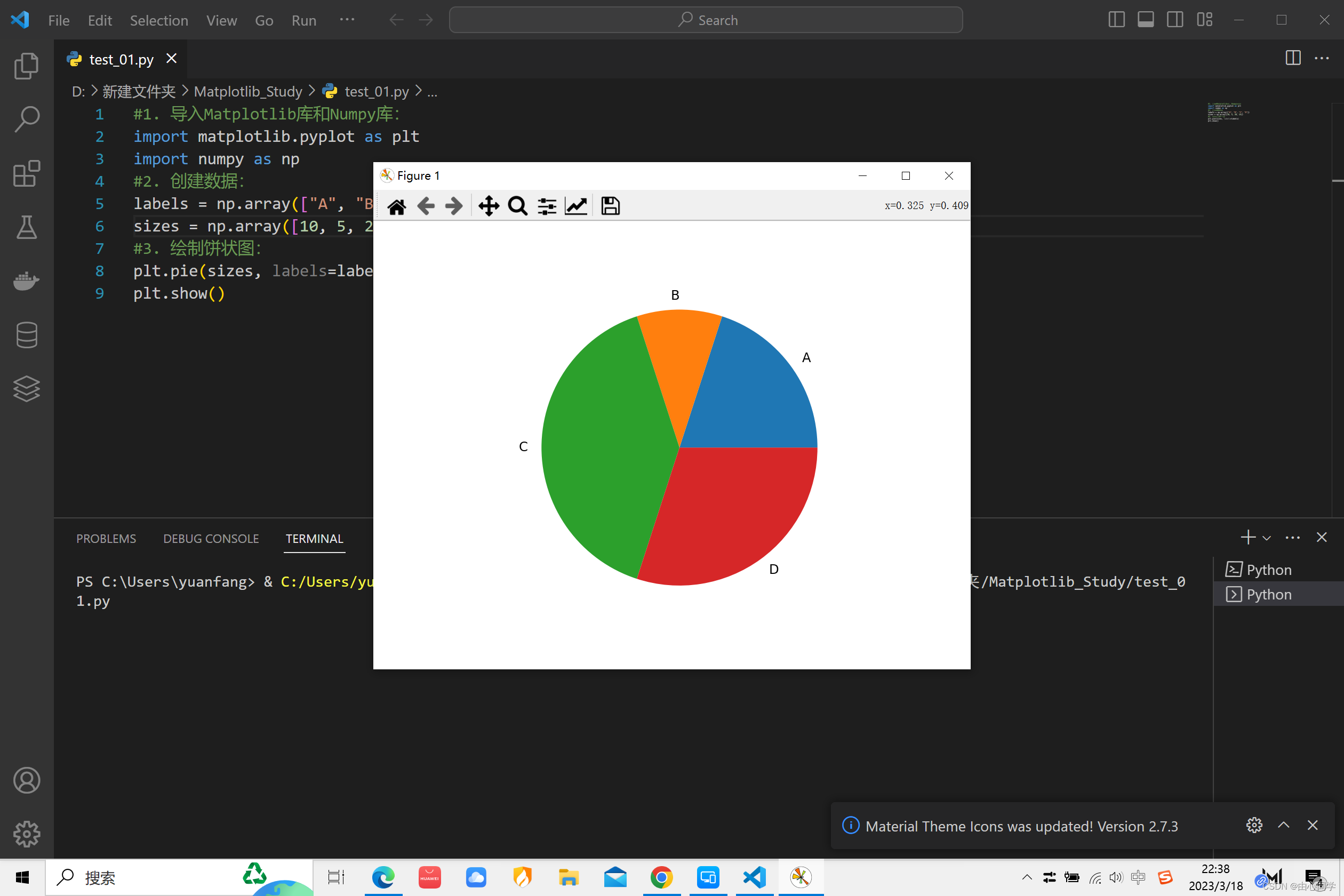
Task: Open the Selection menu
Action: tap(159, 21)
